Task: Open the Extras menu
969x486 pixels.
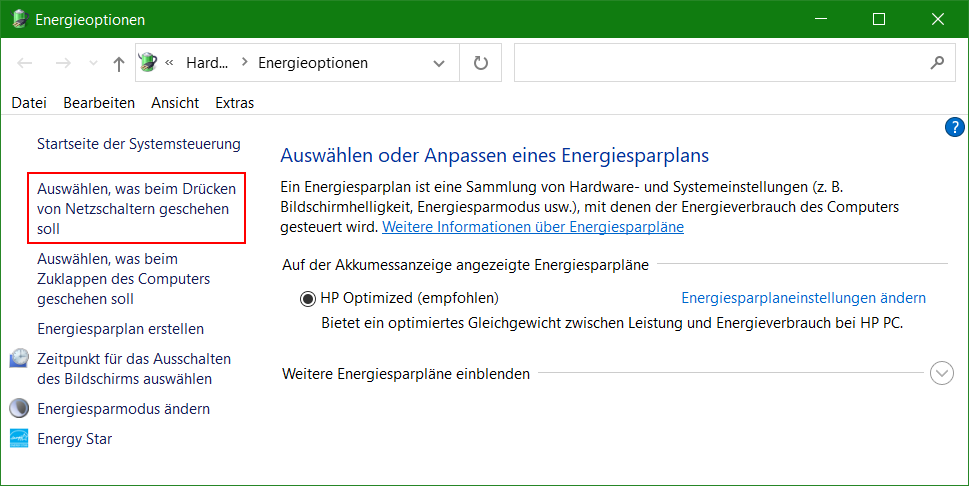Action: click(x=234, y=103)
